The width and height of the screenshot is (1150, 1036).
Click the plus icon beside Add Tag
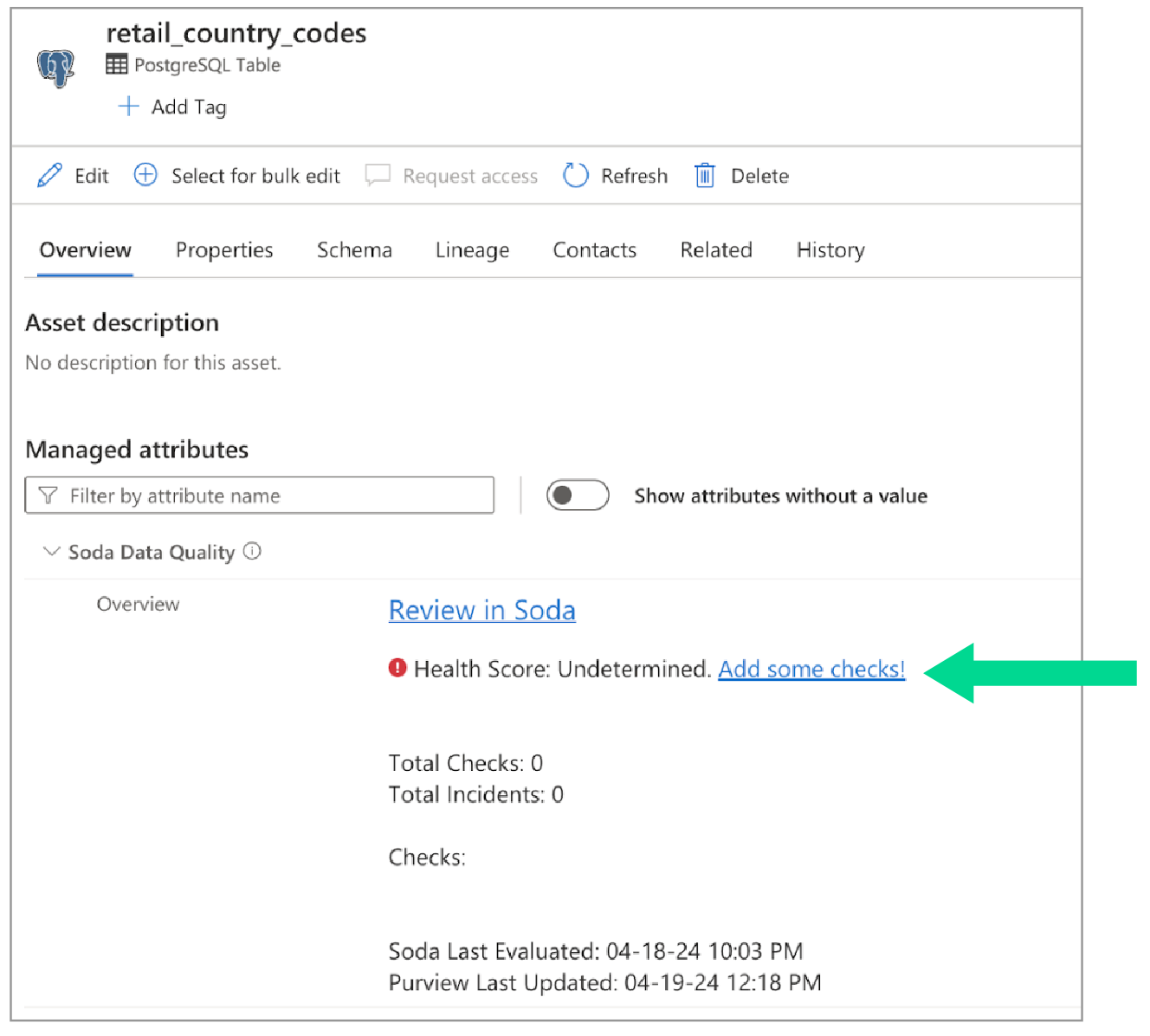128,107
